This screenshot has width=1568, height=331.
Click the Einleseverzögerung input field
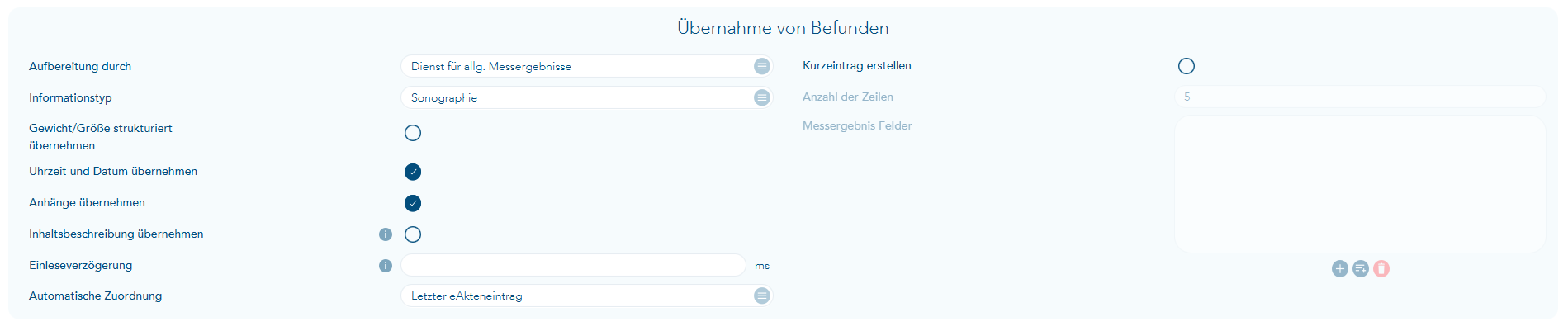pos(573,265)
